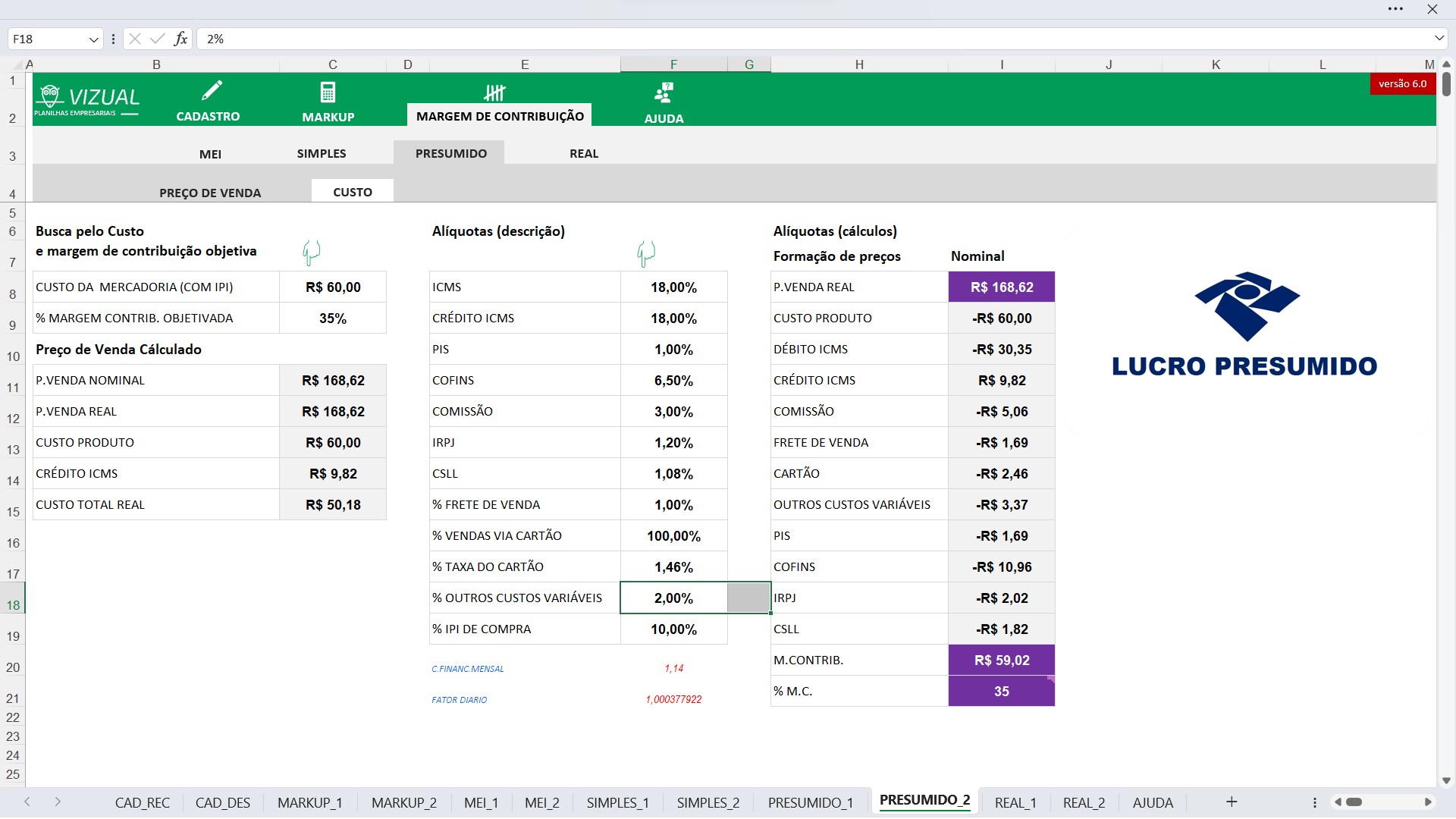
Task: Open the AJUDA help icon
Action: [664, 93]
